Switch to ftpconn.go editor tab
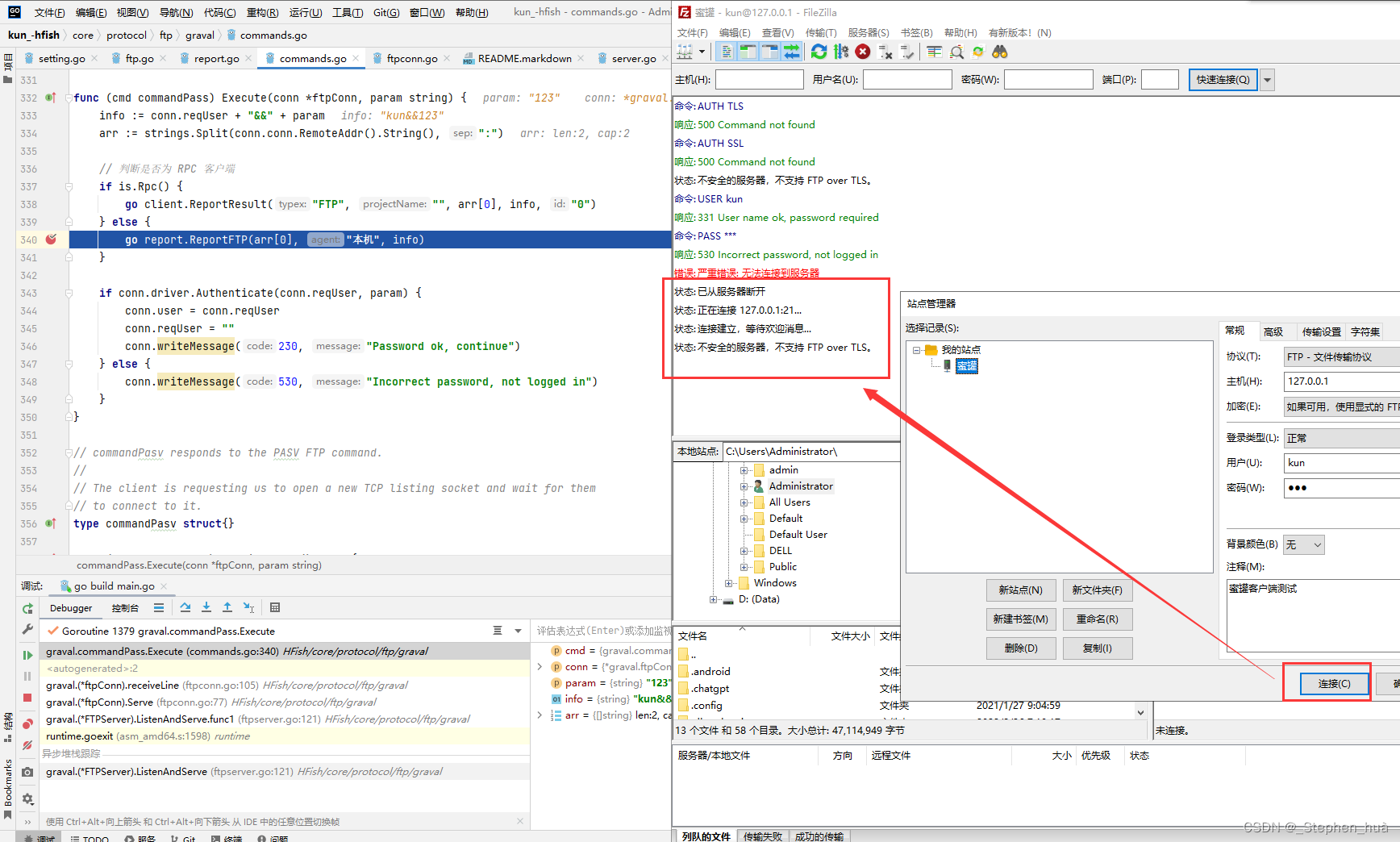This screenshot has width=1400, height=842. [411, 58]
